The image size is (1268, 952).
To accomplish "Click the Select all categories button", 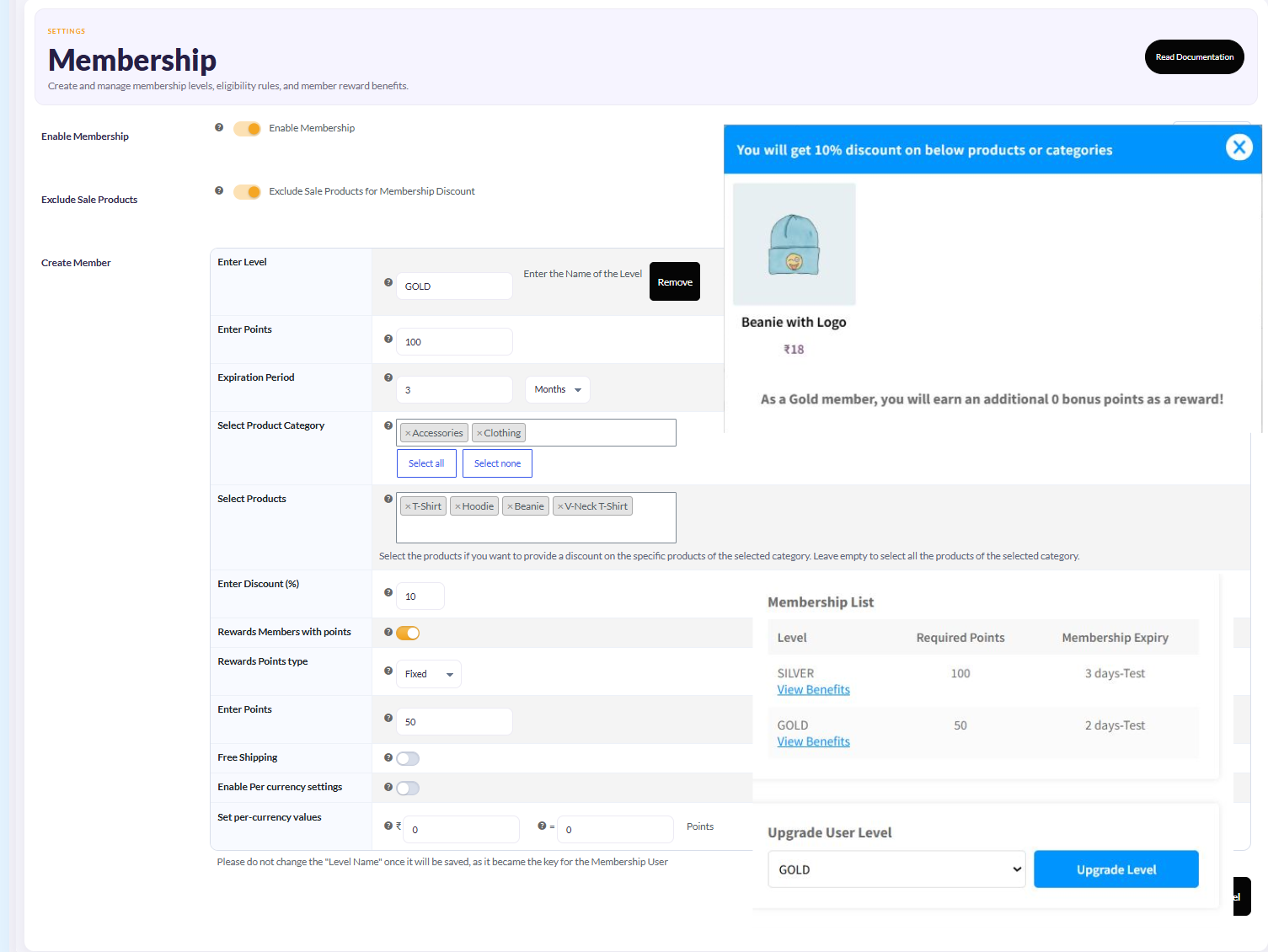I will [x=426, y=463].
